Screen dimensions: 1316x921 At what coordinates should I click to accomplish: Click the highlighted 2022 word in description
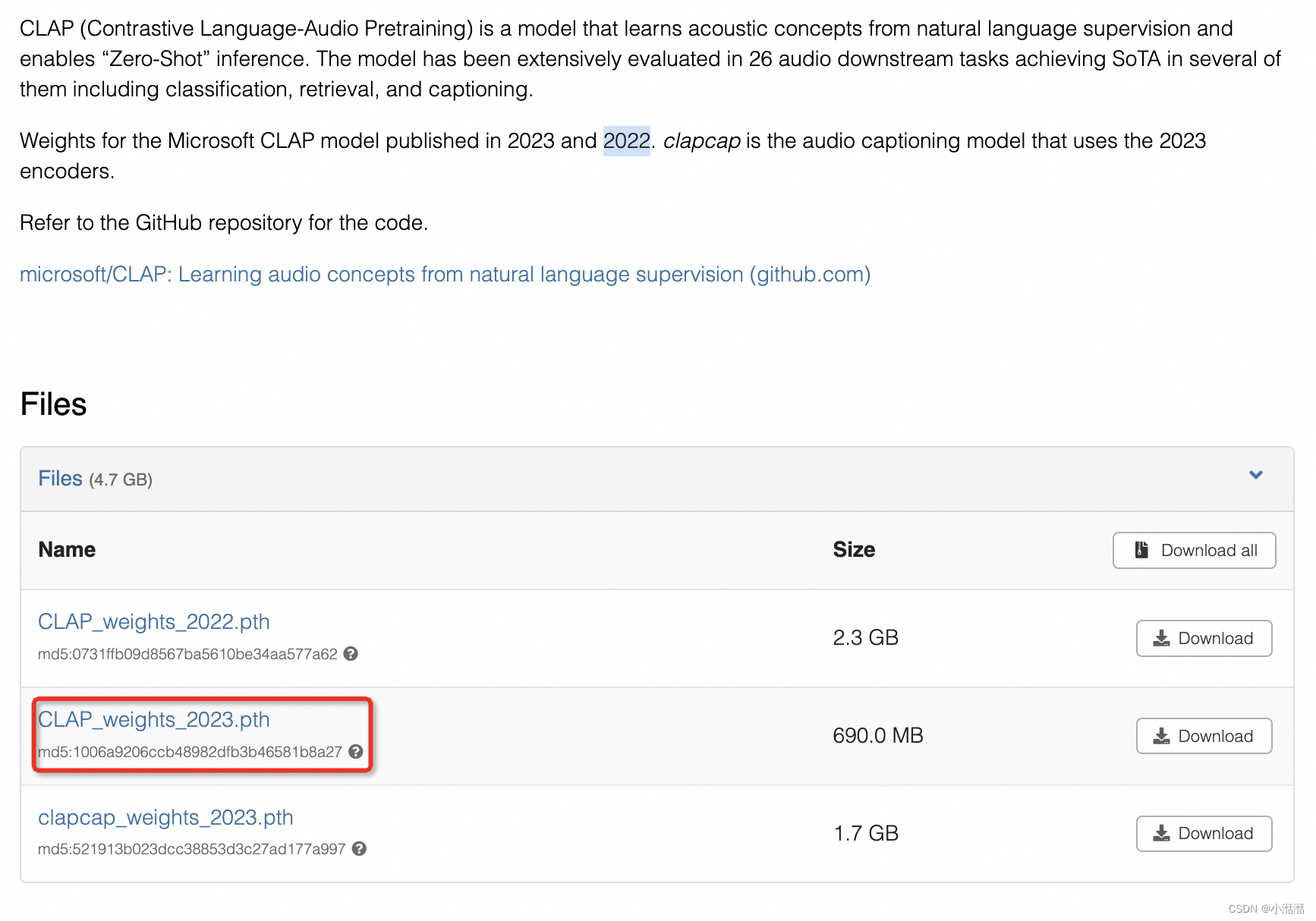[627, 140]
